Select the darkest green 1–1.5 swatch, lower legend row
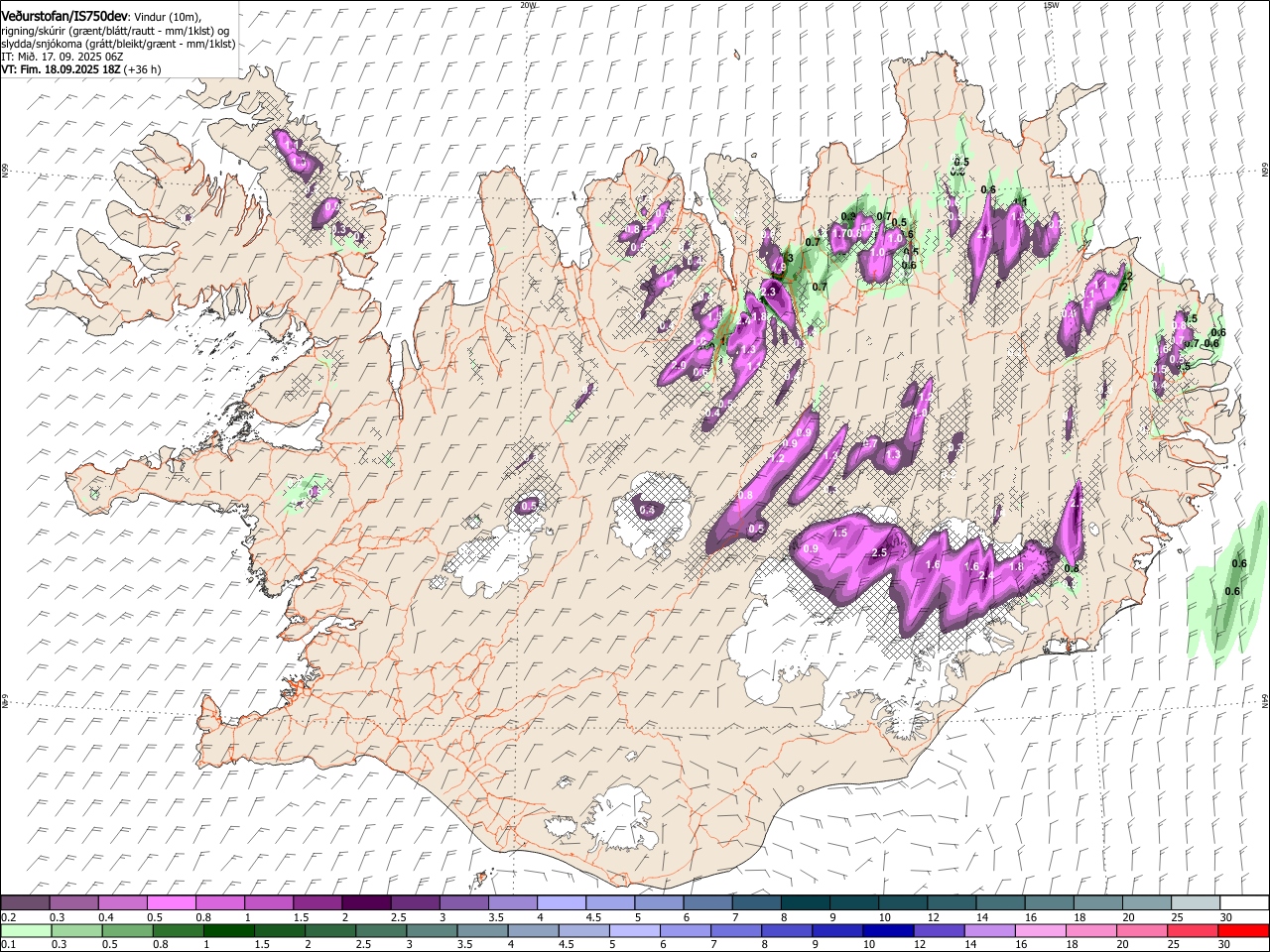Screen dimensions: 1270x952 [x=228, y=930]
